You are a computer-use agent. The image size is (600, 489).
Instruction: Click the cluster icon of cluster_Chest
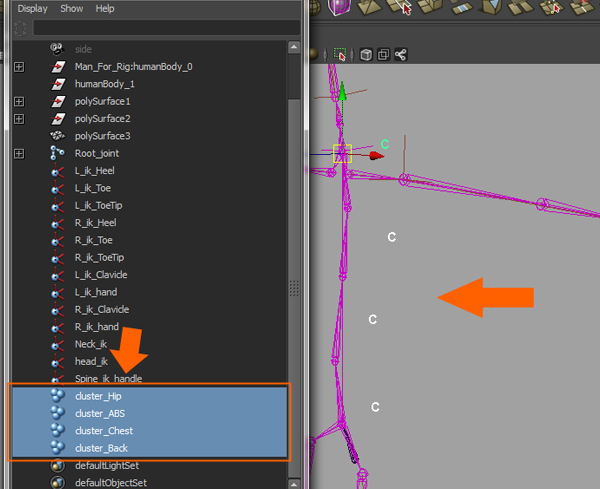coord(58,430)
